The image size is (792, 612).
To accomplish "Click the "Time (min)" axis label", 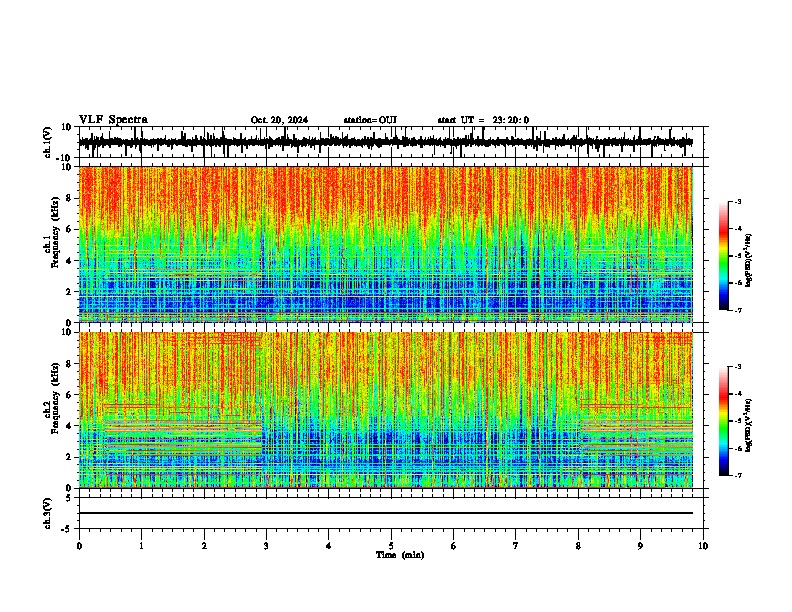I will pyautogui.click(x=400, y=555).
